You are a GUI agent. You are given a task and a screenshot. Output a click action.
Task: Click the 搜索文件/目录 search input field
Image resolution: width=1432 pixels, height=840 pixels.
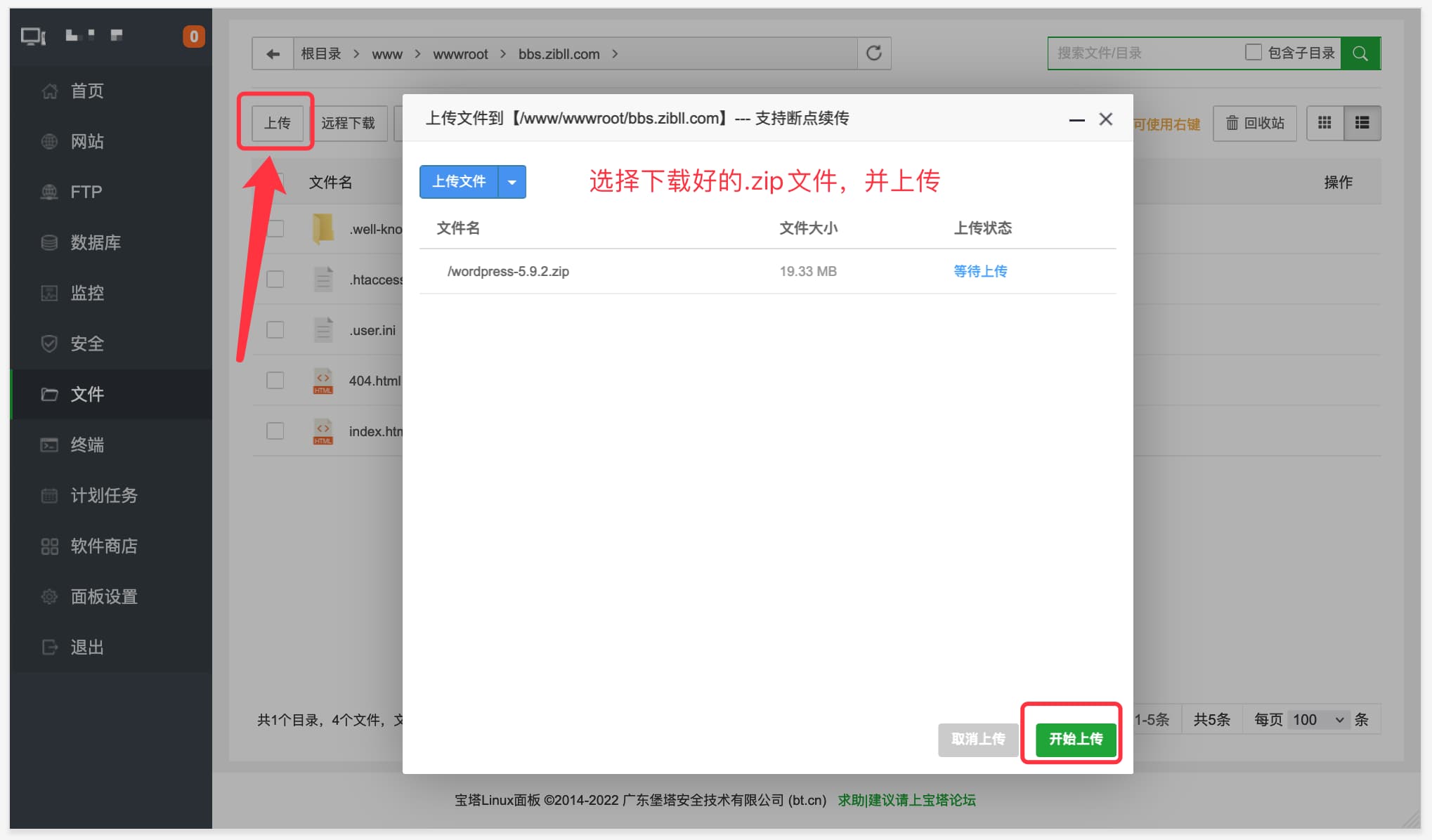(x=1138, y=53)
